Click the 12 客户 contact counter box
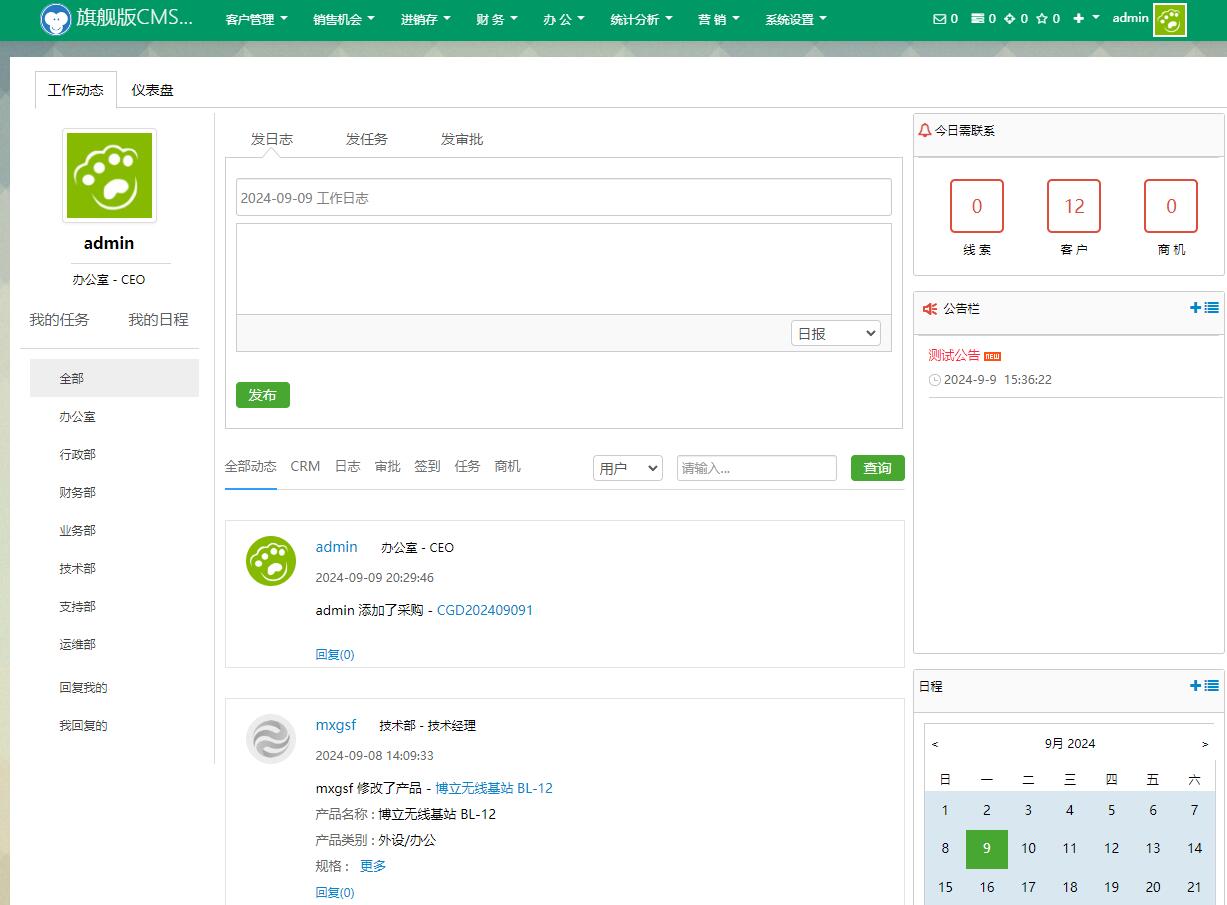 tap(1073, 207)
